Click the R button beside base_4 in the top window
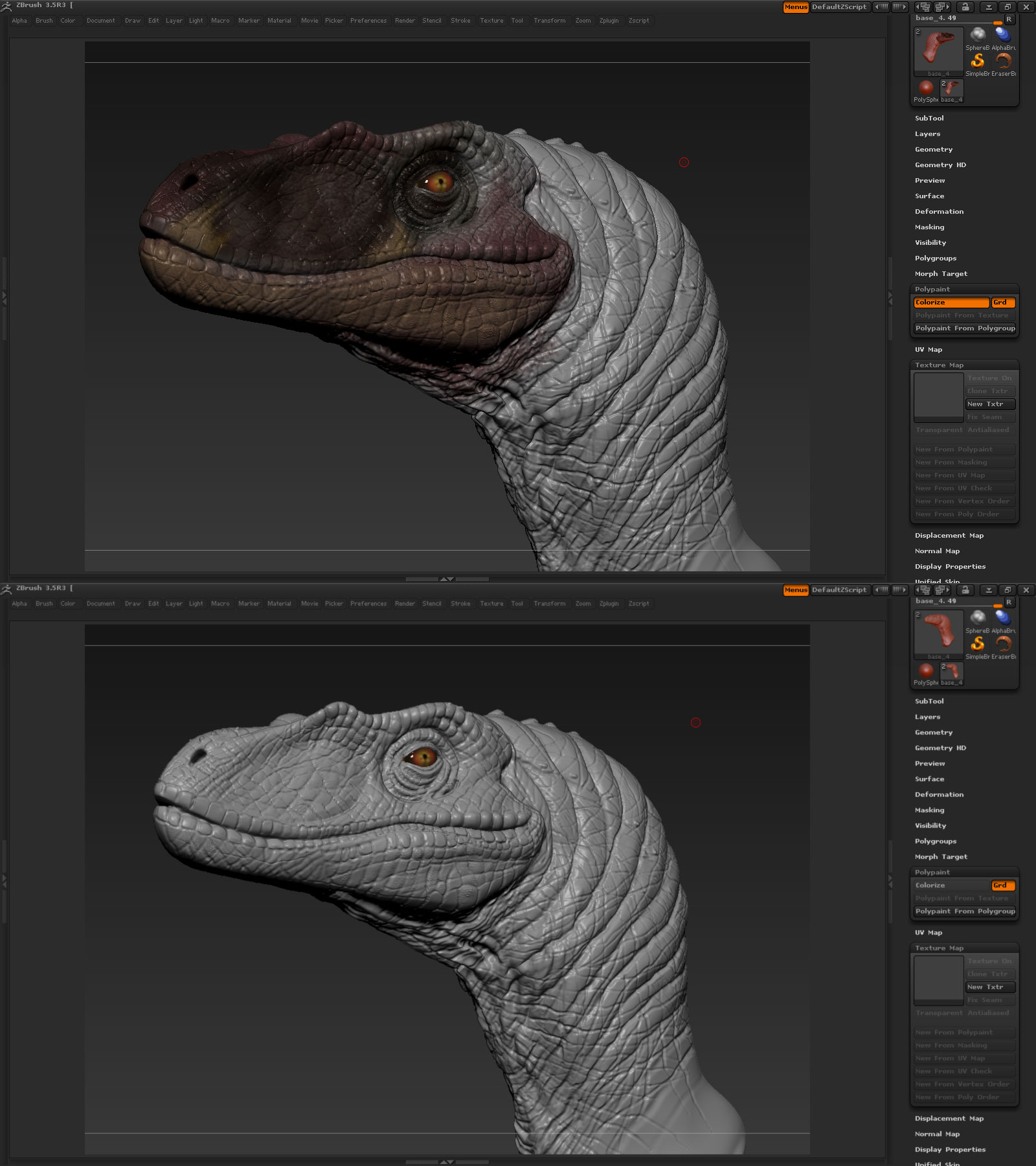Image resolution: width=1036 pixels, height=1166 pixels. pos(1009,19)
